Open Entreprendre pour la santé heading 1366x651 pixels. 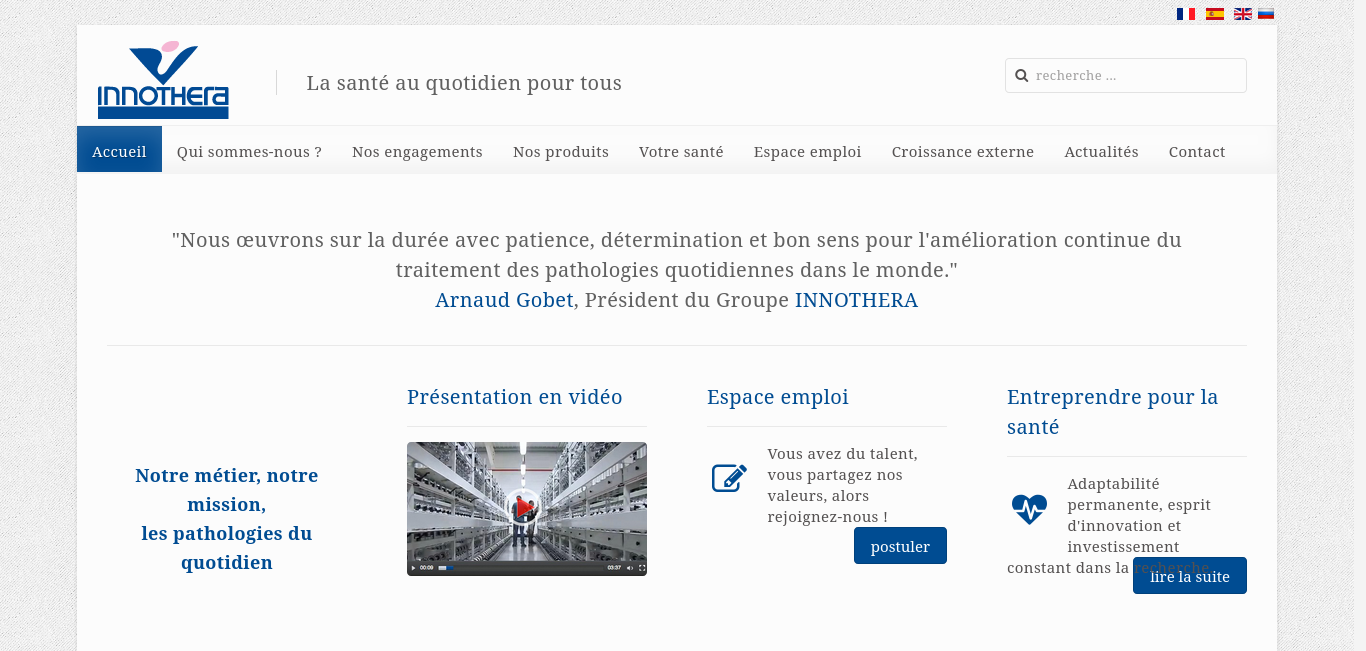click(x=1113, y=412)
